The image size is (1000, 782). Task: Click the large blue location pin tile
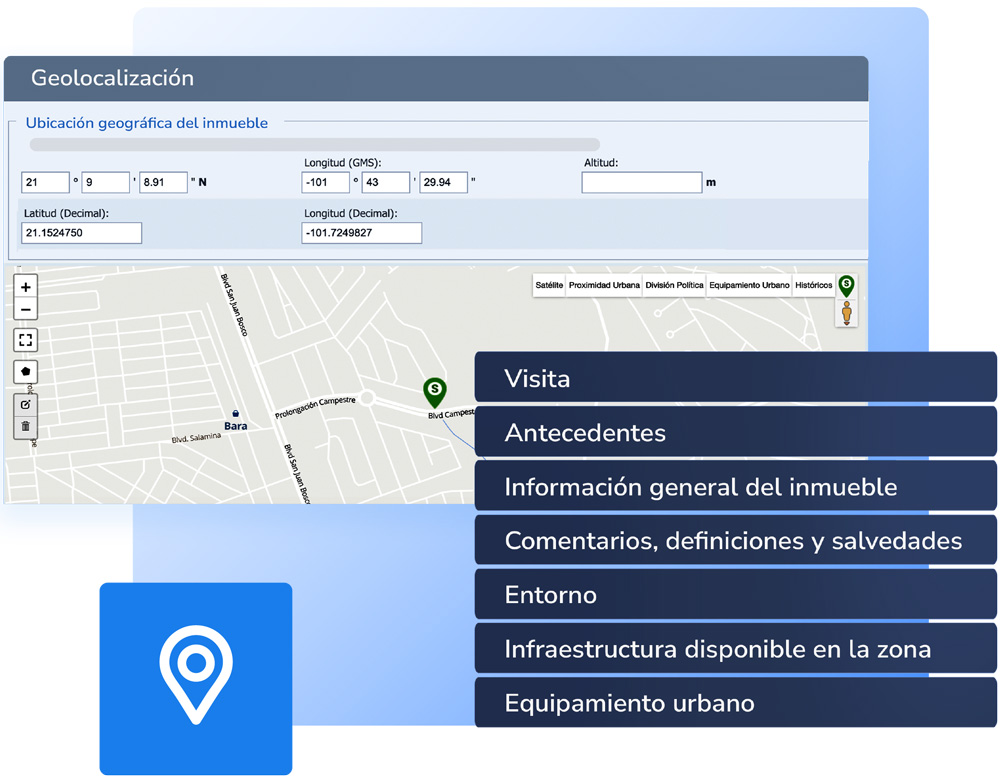pos(196,679)
